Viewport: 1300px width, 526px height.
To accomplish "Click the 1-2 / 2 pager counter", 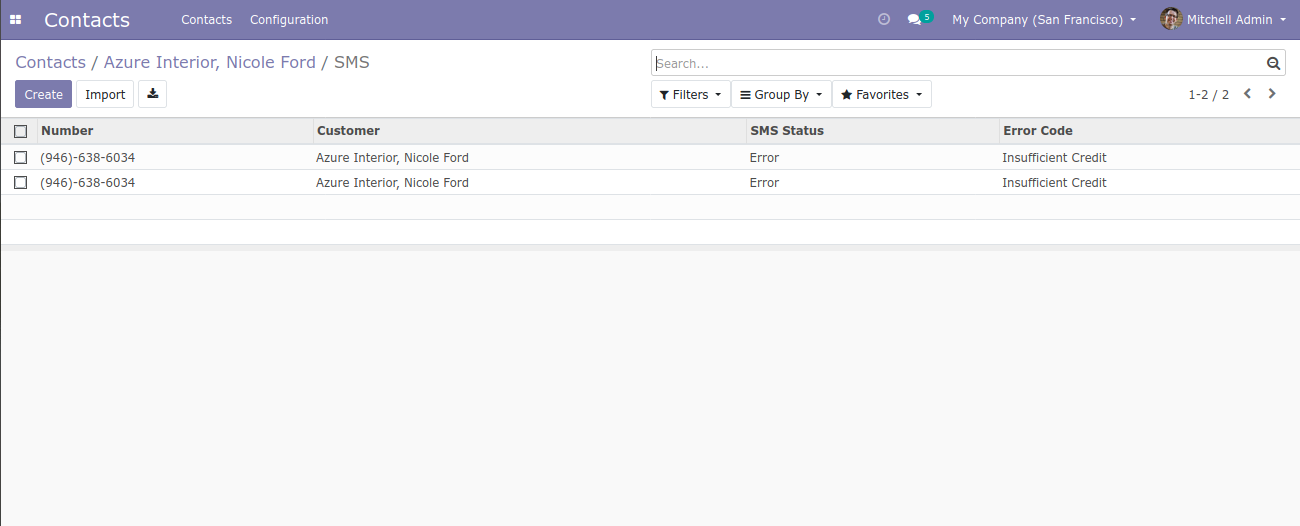I will point(1208,95).
